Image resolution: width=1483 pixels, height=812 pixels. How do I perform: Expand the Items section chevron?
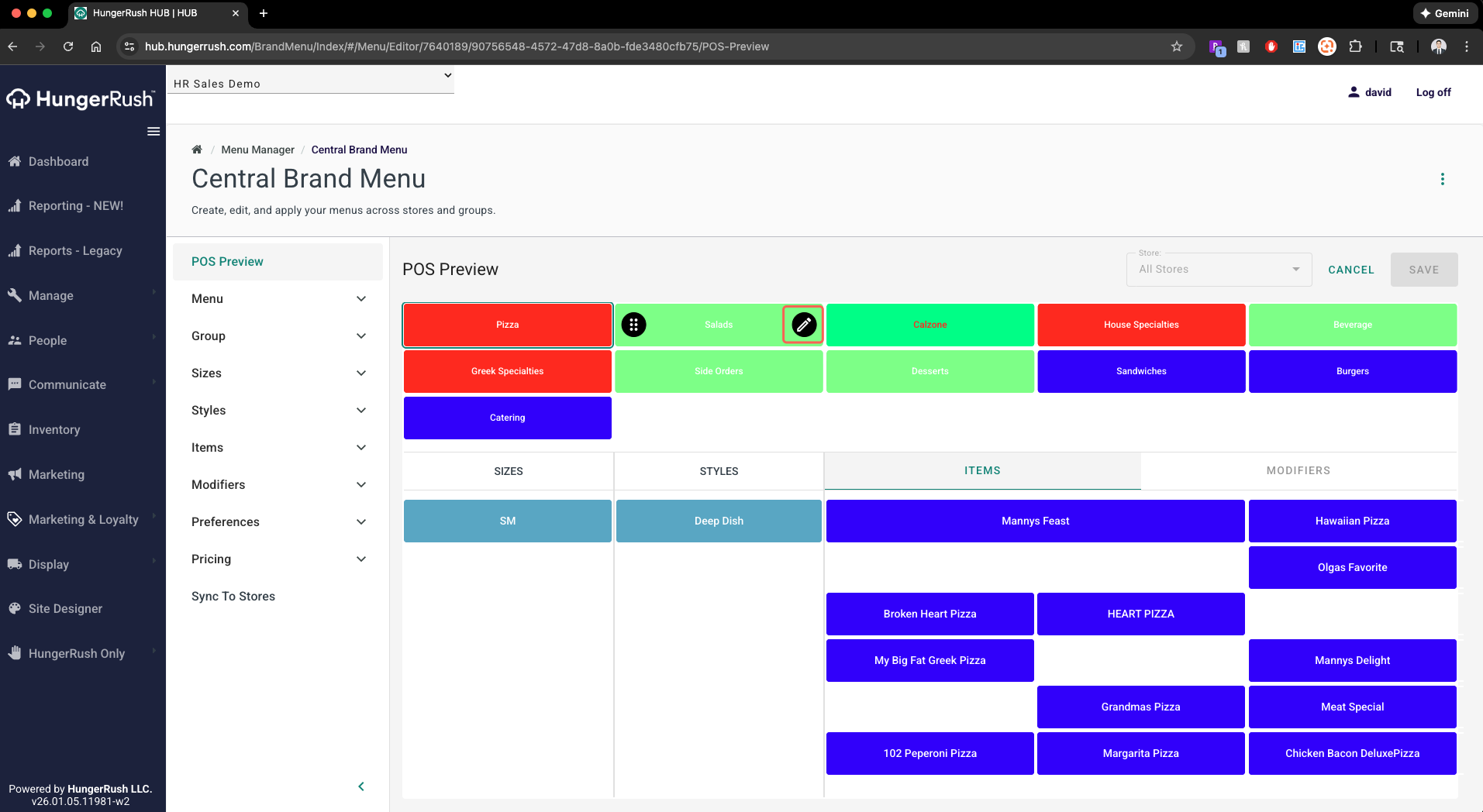(x=360, y=447)
